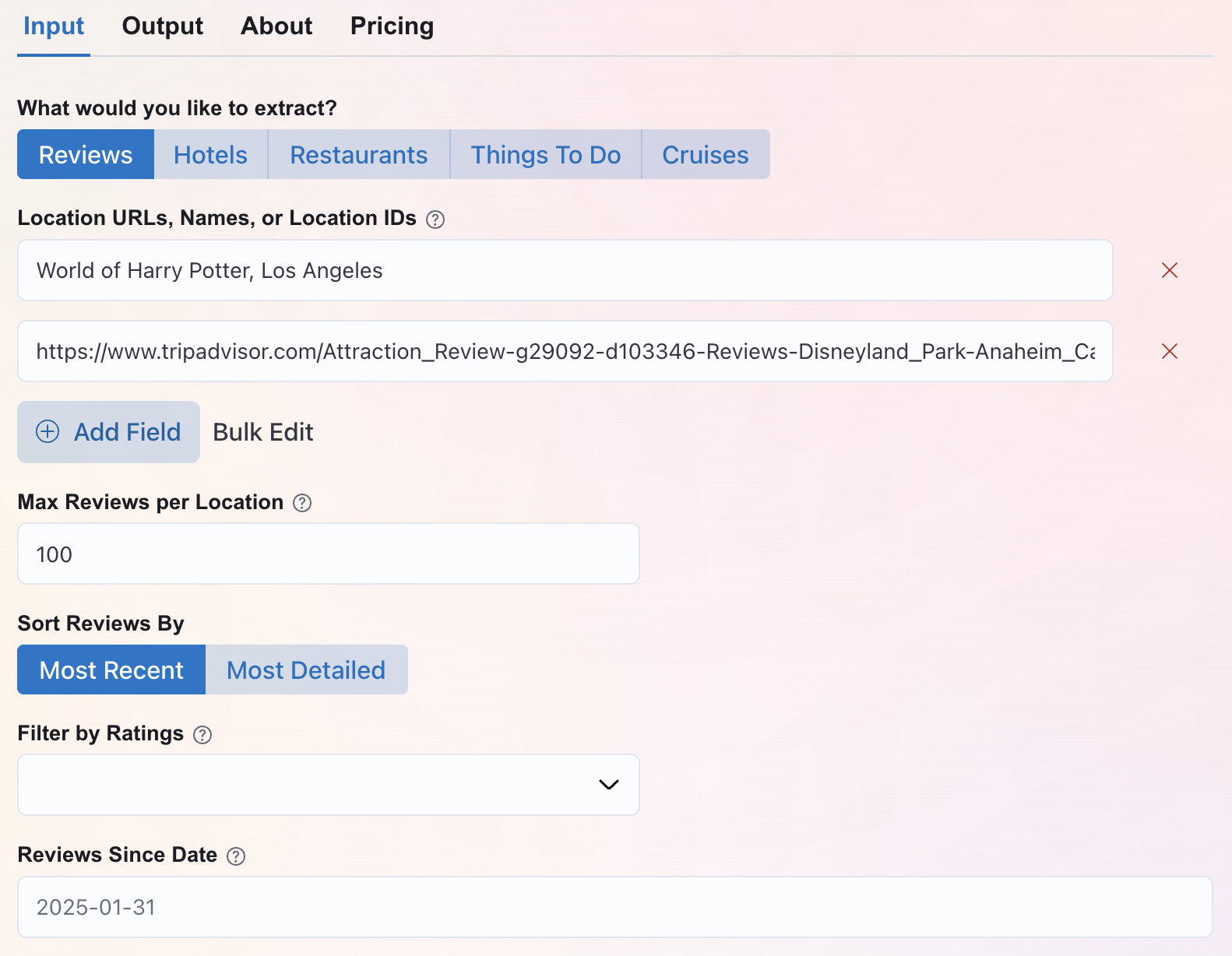The image size is (1232, 956).
Task: Open Bulk Edit mode
Action: (263, 432)
